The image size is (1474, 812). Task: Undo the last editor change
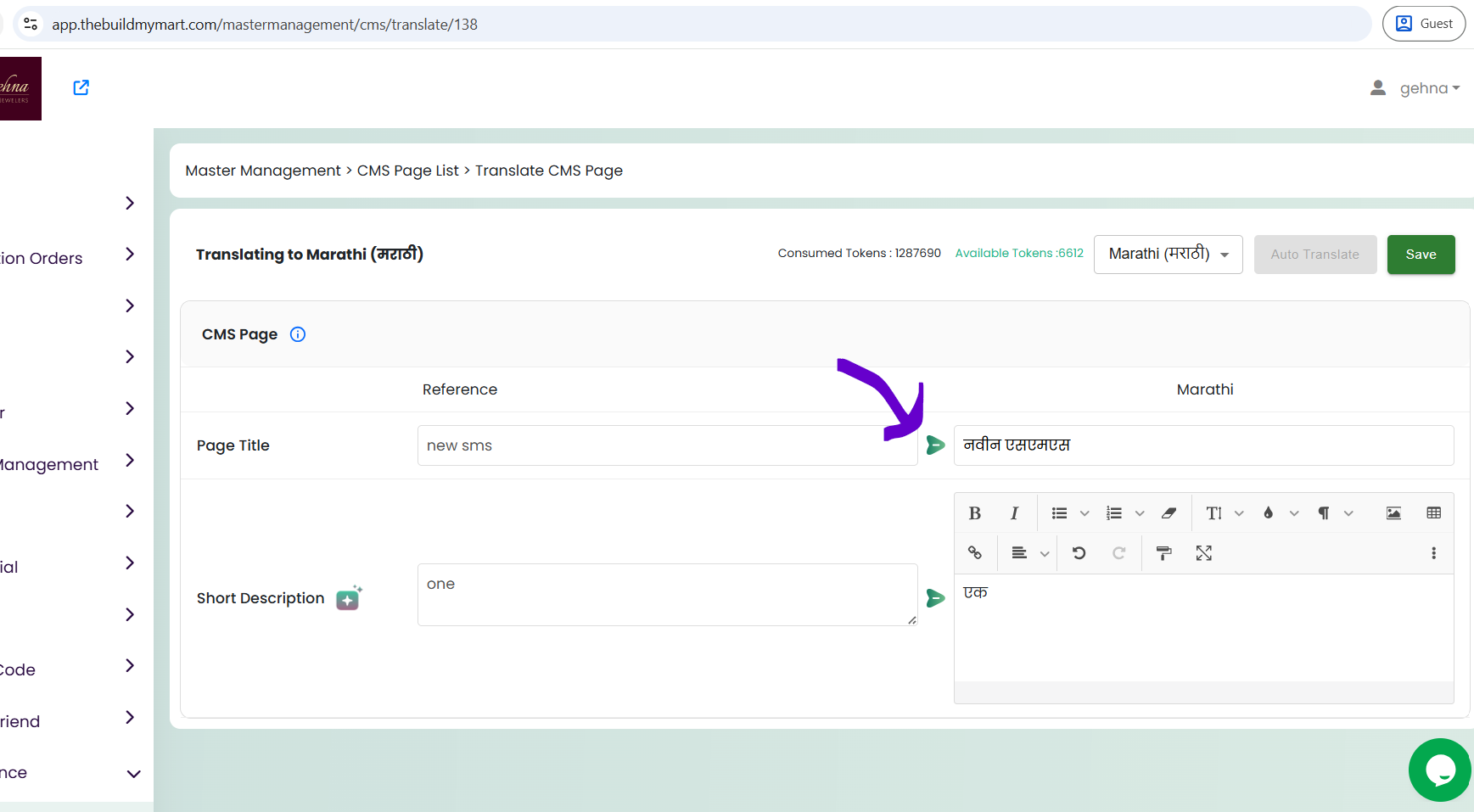point(1079,553)
